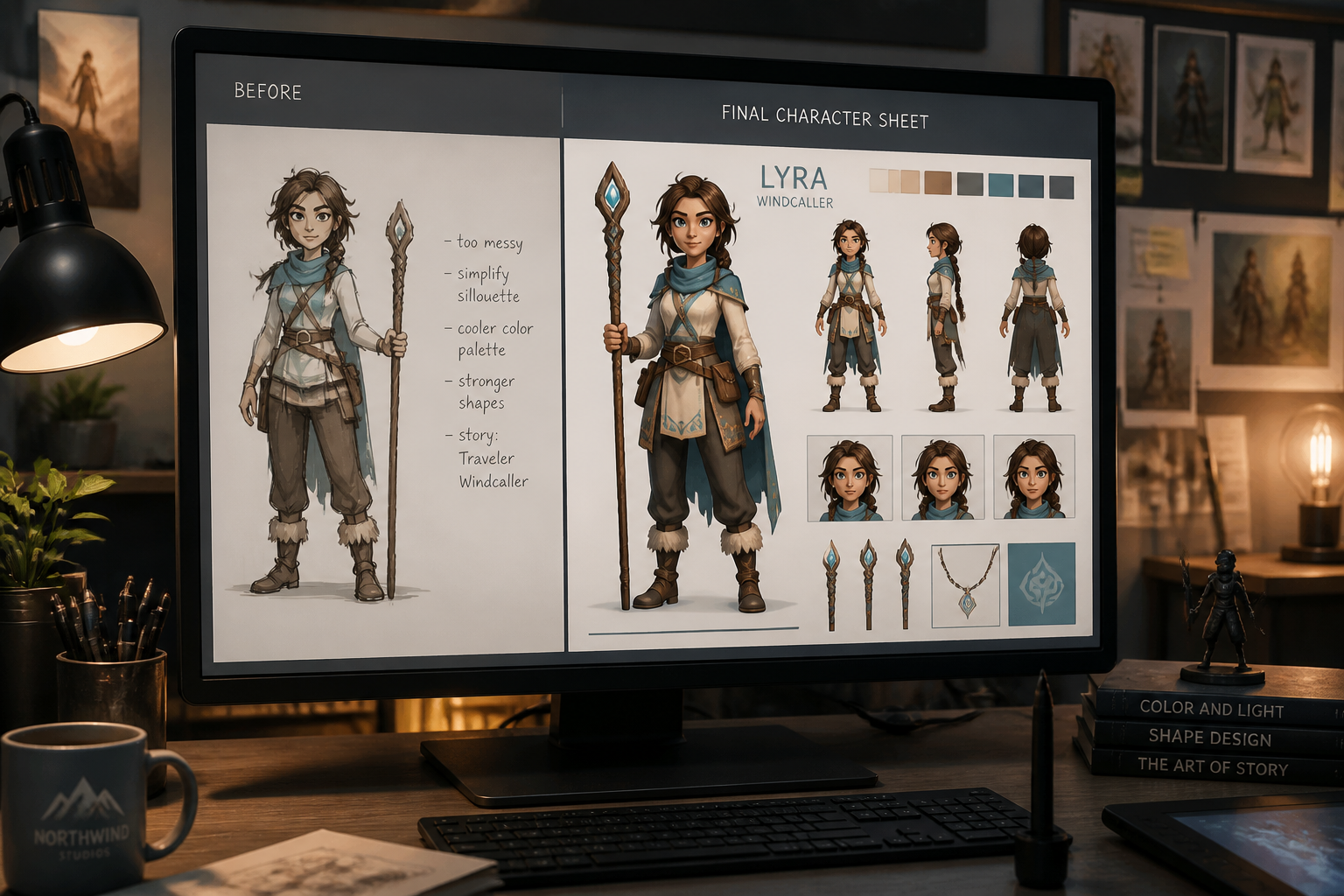Select the FINAL CHARACTER SHEET heading
Viewport: 1344px width, 896px height.
coord(825,117)
